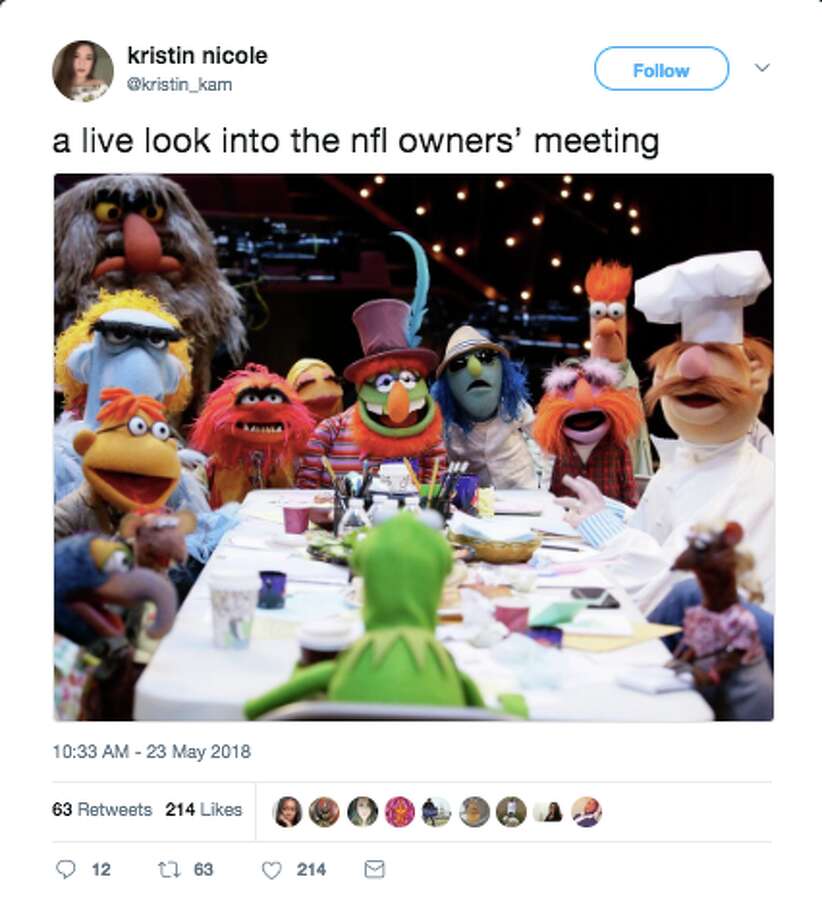Click the last liker avatar in row
The width and height of the screenshot is (822, 920).
(x=587, y=812)
